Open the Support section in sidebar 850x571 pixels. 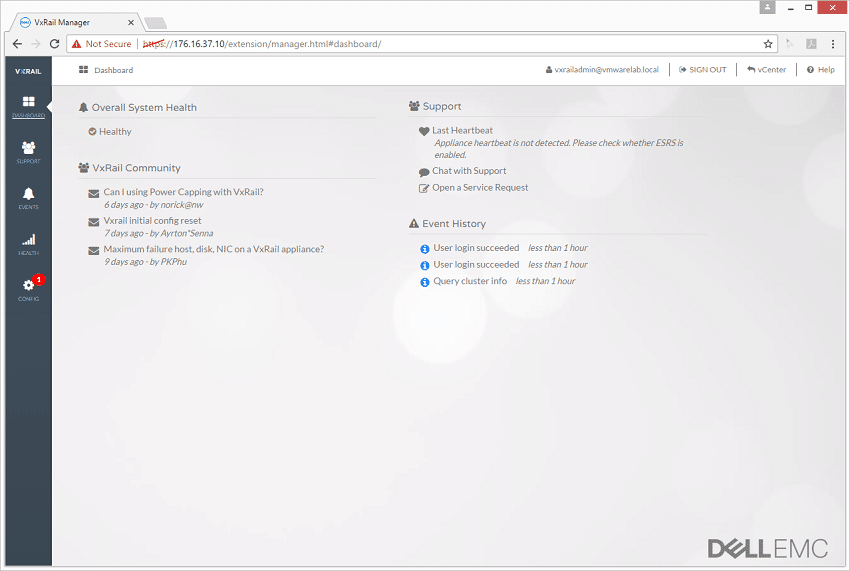coord(28,147)
